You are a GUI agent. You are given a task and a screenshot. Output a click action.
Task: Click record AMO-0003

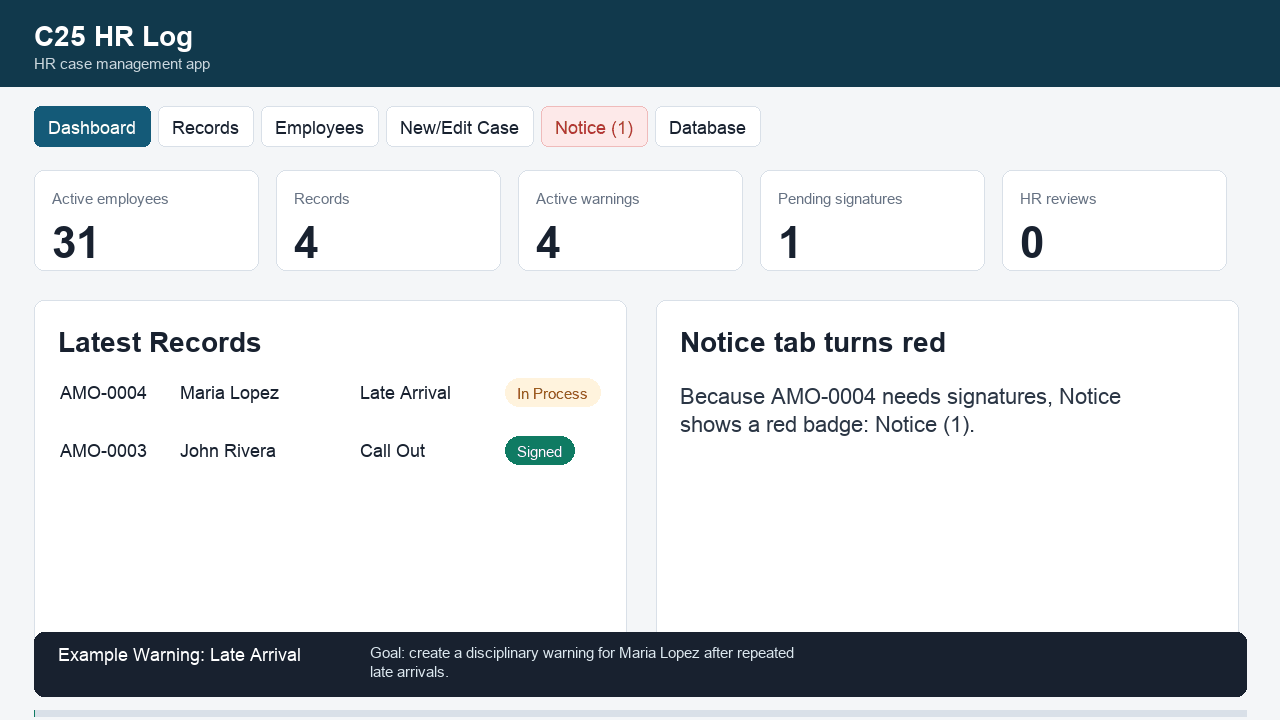point(103,451)
